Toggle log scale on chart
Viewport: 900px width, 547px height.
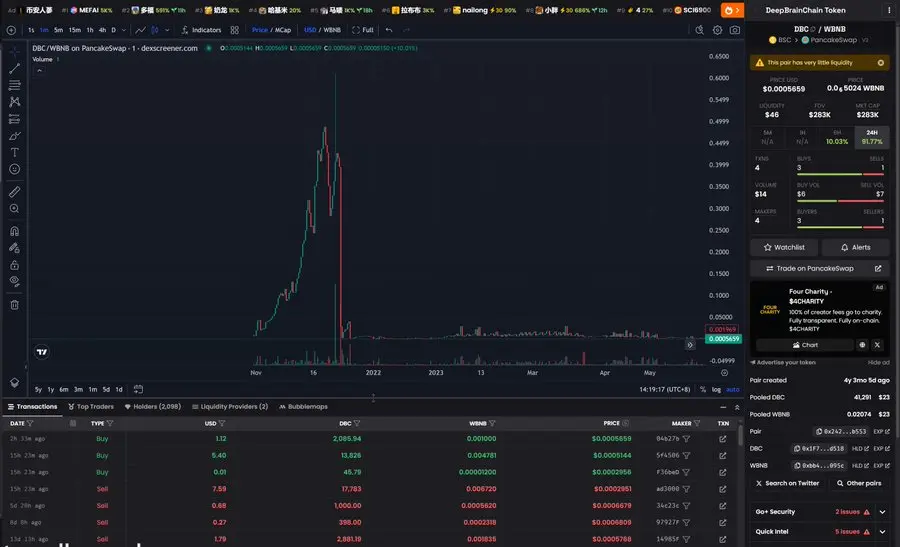[716, 389]
